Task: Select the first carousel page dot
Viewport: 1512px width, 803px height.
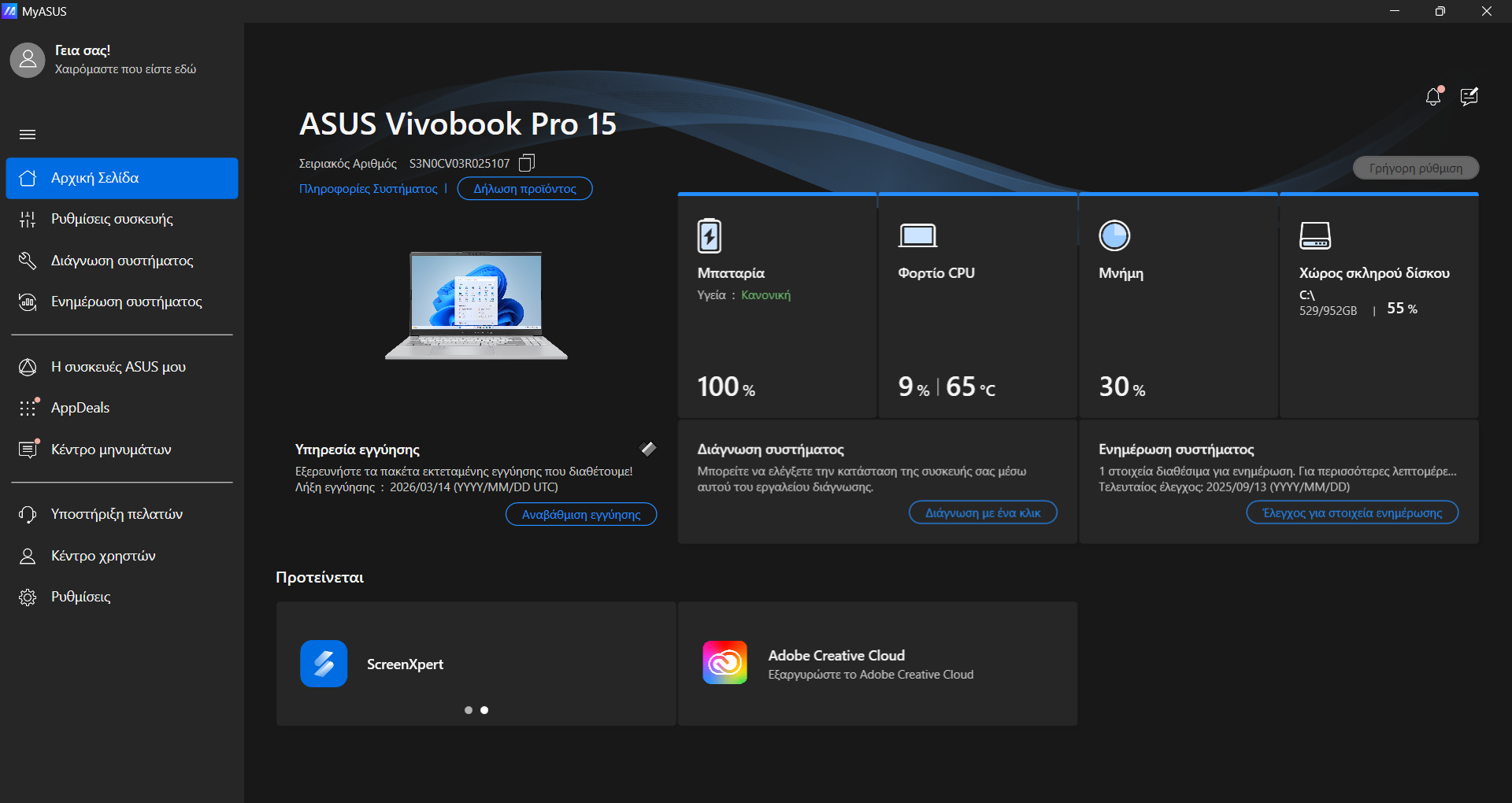Action: coord(469,710)
